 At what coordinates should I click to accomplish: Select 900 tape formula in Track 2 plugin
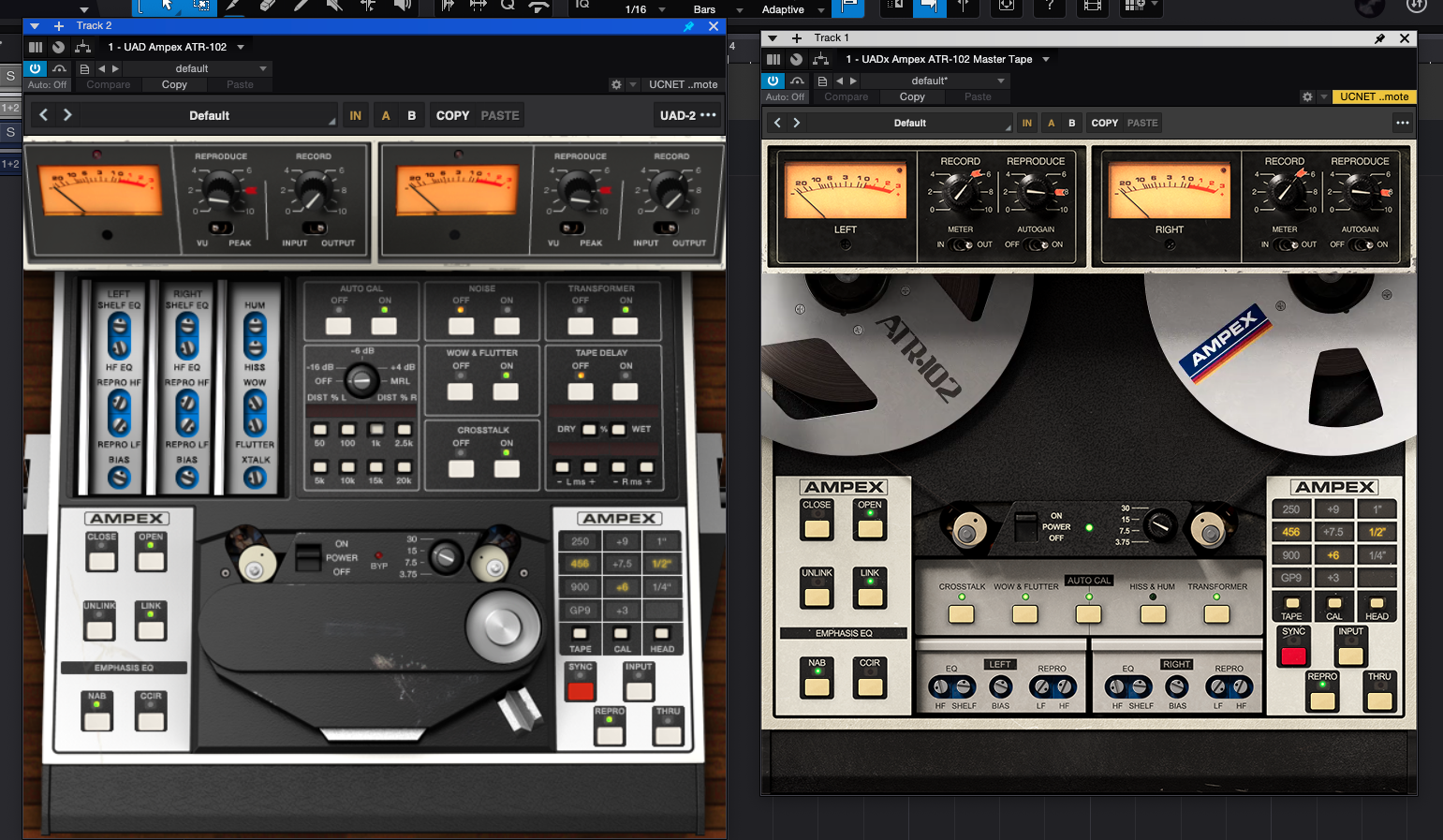click(580, 587)
